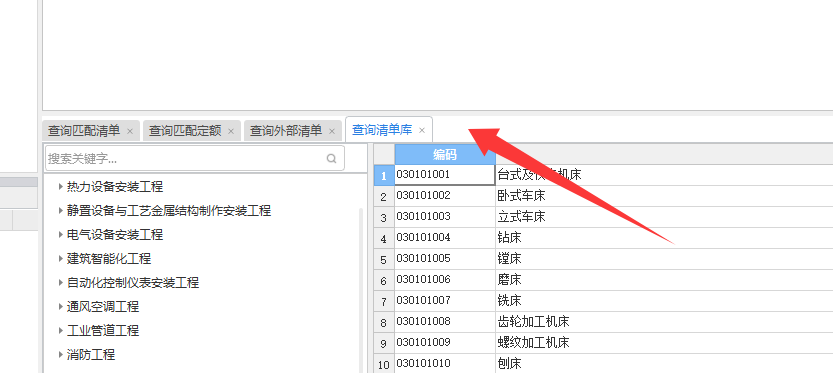Click the tree panel vertical scrollbar
This screenshot has height=373, width=833.
362,290
